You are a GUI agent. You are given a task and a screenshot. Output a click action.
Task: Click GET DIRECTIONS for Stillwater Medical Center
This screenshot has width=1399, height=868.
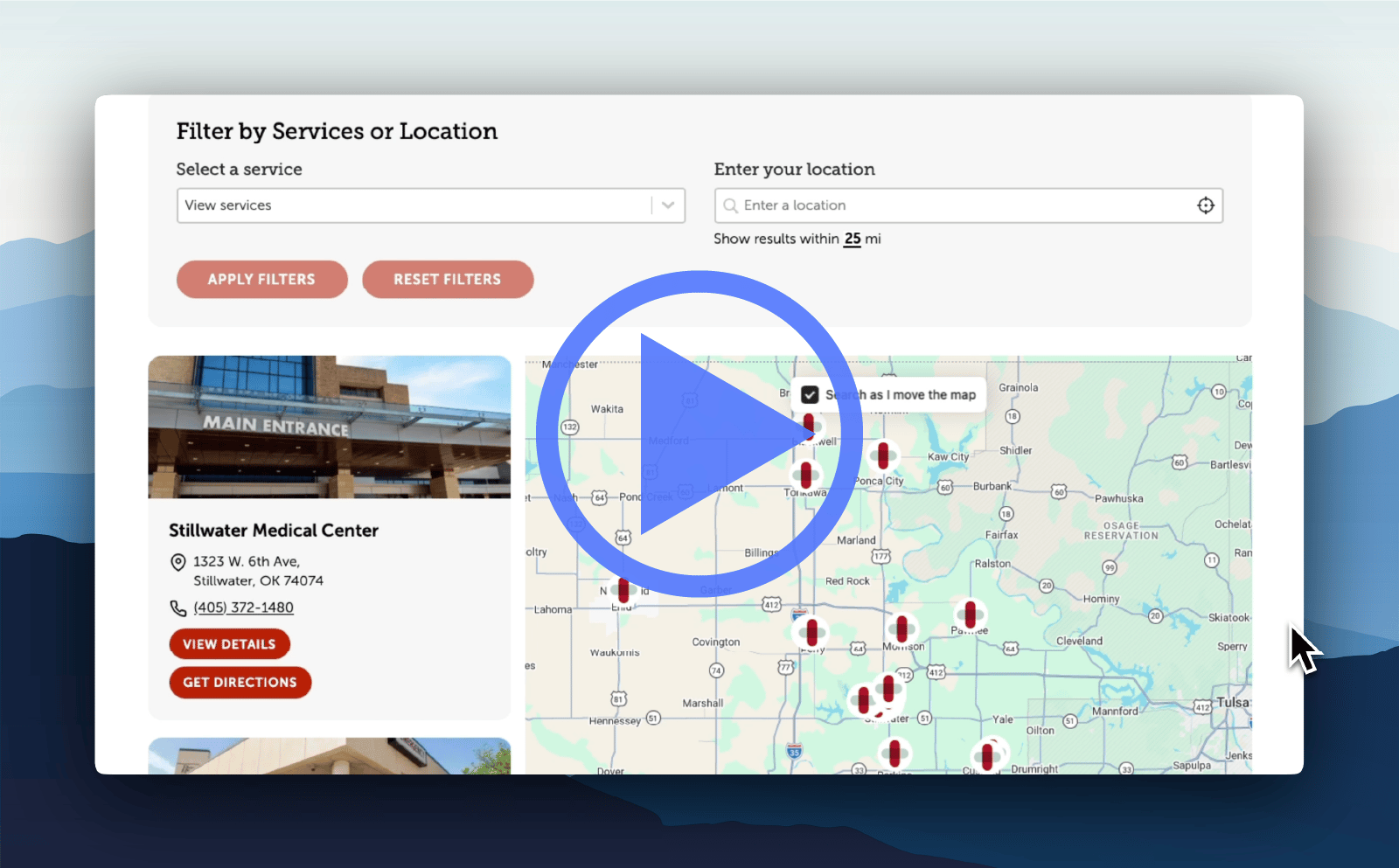point(240,682)
